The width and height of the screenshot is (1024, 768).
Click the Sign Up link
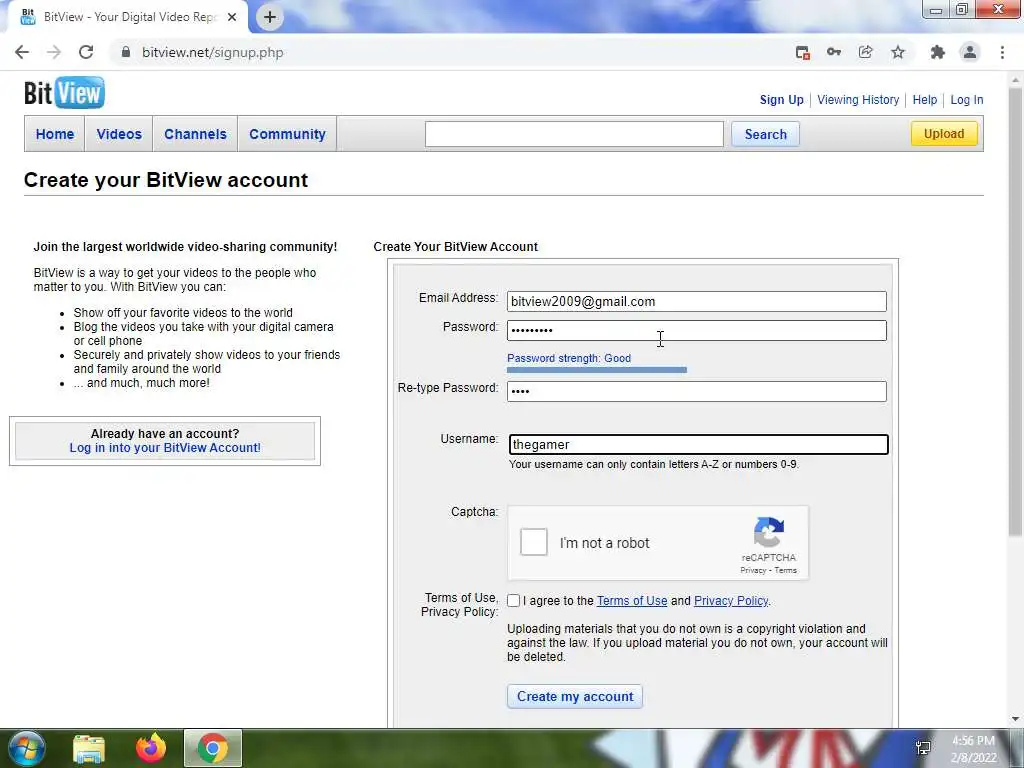[781, 100]
